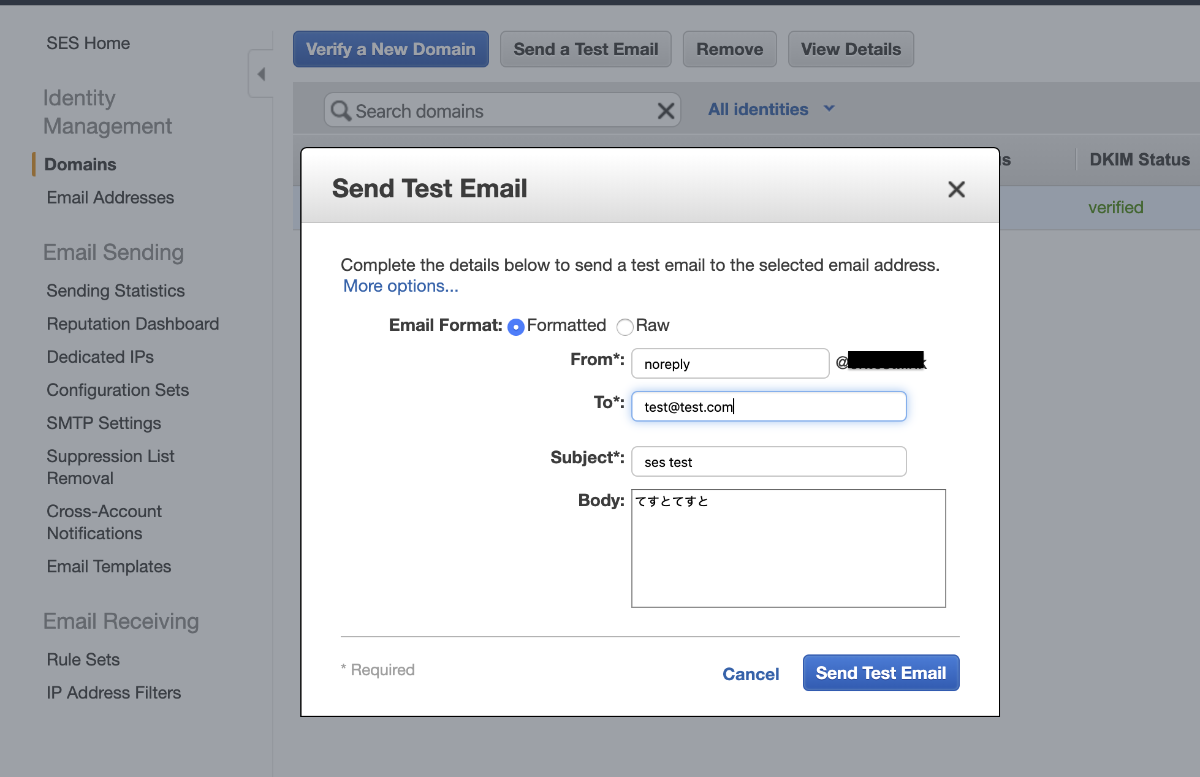Click the From address field

click(730, 364)
